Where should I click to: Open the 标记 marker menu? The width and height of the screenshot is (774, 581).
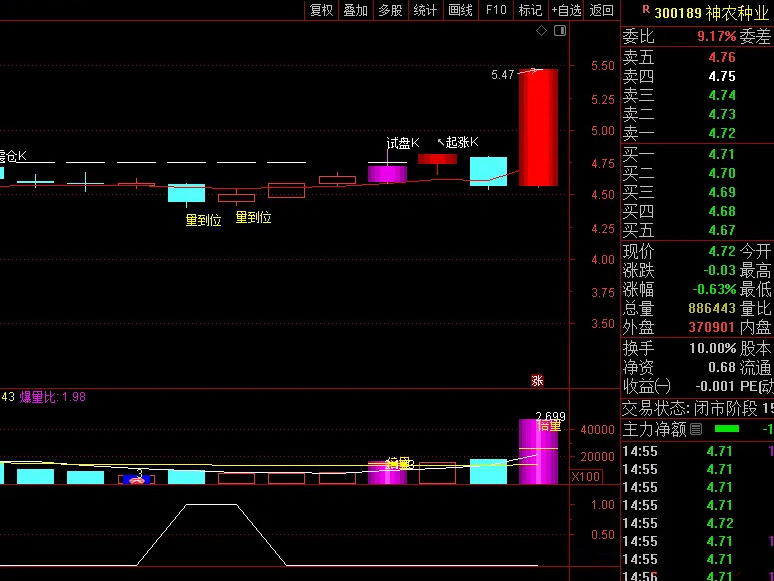(x=530, y=10)
